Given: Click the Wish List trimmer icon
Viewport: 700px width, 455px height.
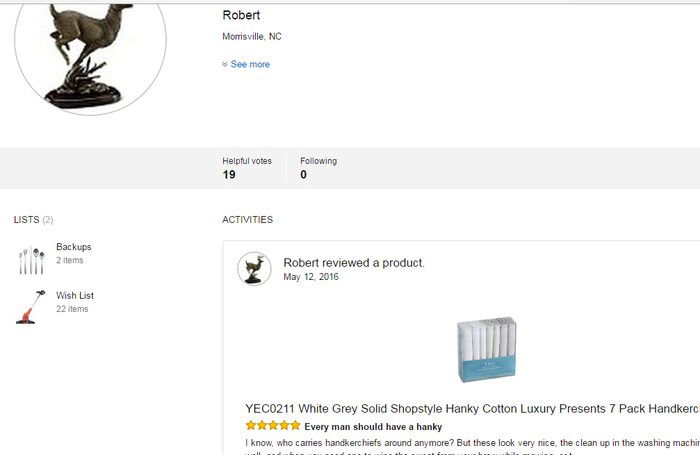Looking at the screenshot, I should [x=28, y=305].
